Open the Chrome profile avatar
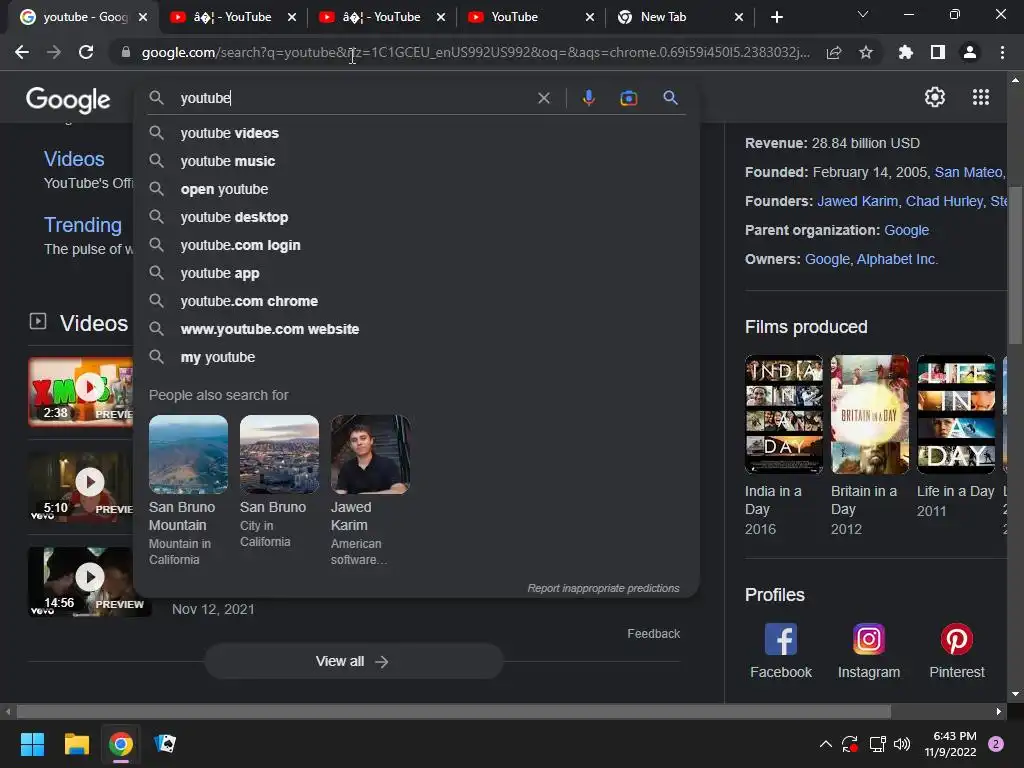The width and height of the screenshot is (1024, 768). click(x=970, y=52)
